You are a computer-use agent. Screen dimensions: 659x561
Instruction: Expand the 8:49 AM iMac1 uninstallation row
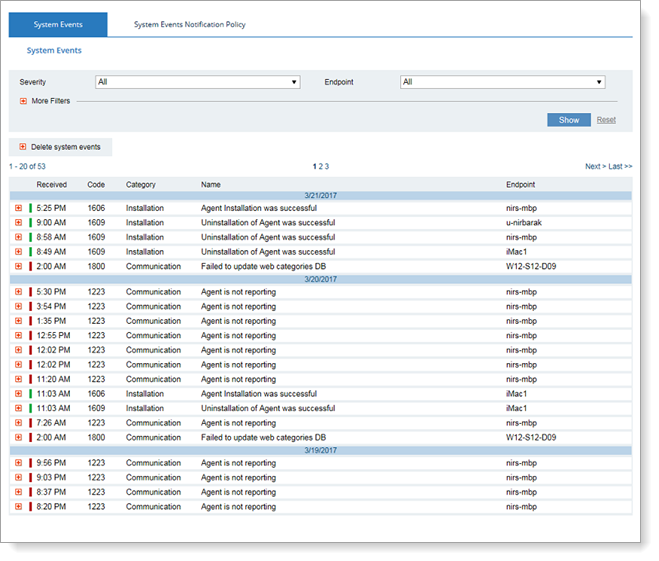(x=18, y=252)
